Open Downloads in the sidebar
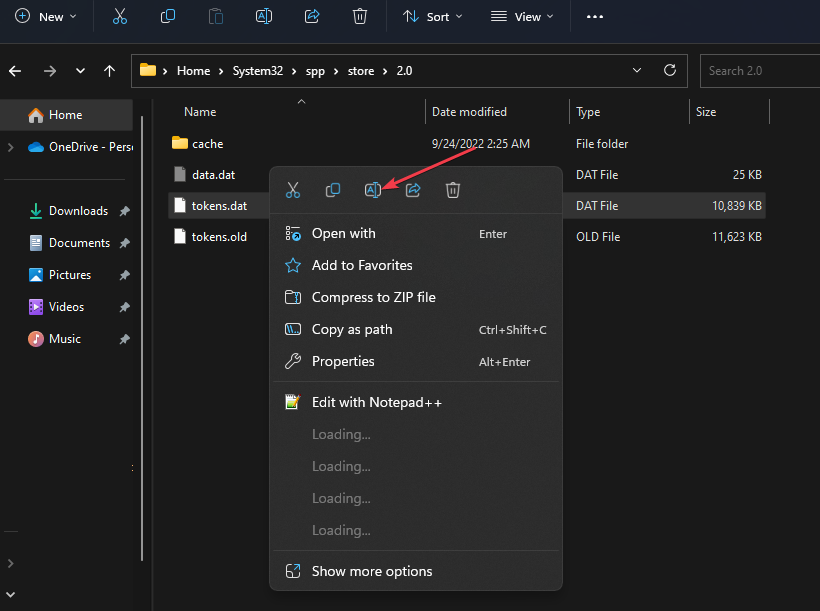Image resolution: width=820 pixels, height=611 pixels. click(x=78, y=211)
